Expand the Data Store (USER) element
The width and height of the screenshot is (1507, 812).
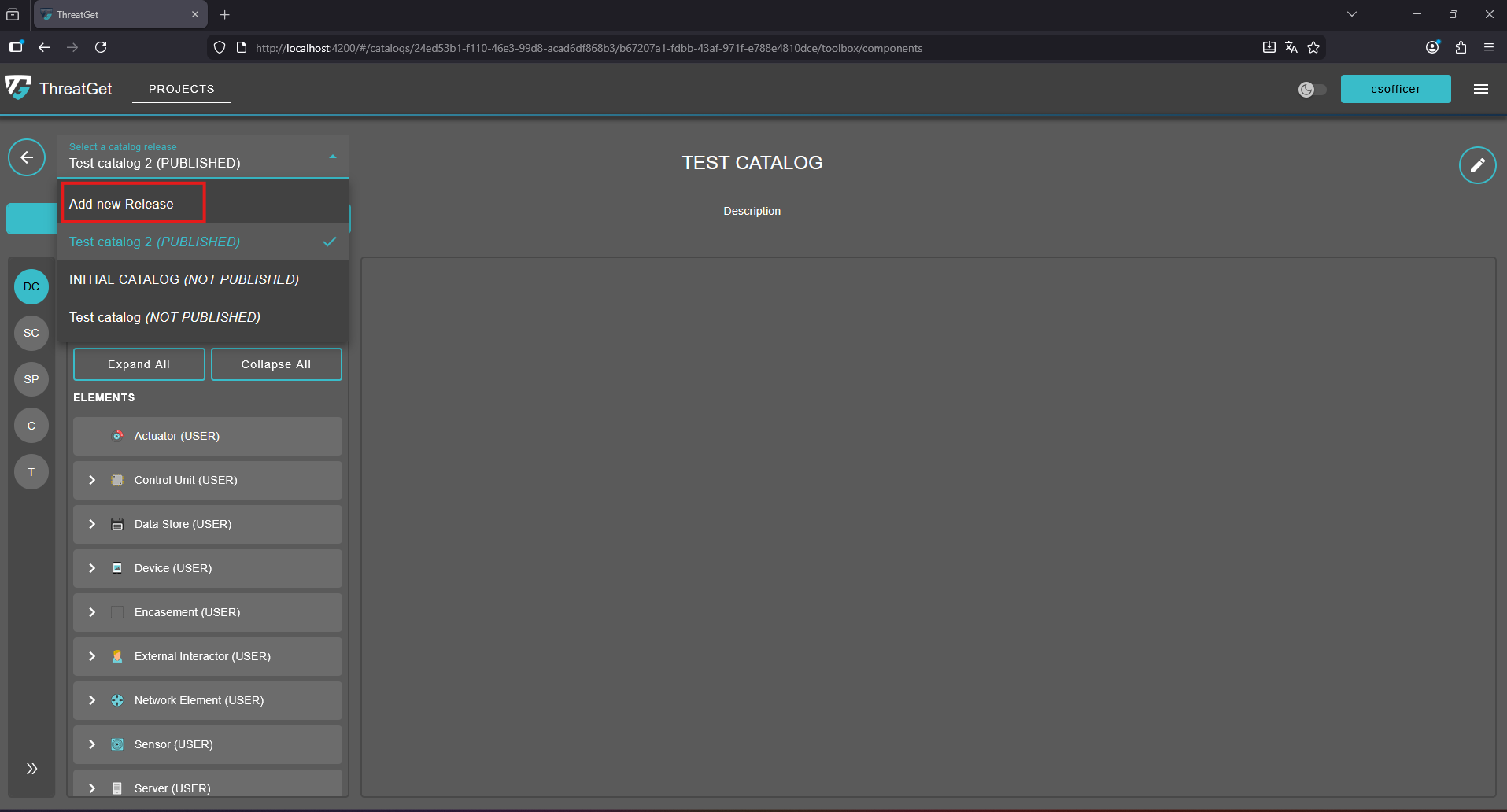pyautogui.click(x=92, y=524)
